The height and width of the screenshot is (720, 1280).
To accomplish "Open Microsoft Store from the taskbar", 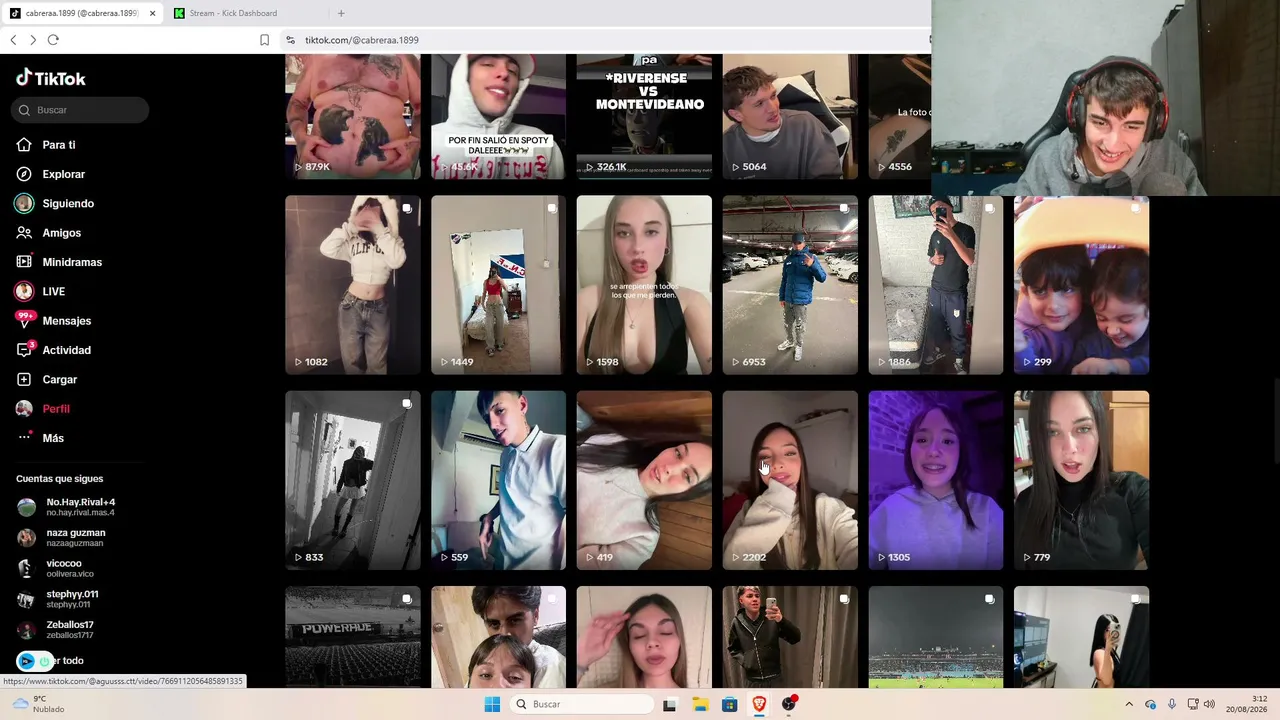I will (730, 704).
